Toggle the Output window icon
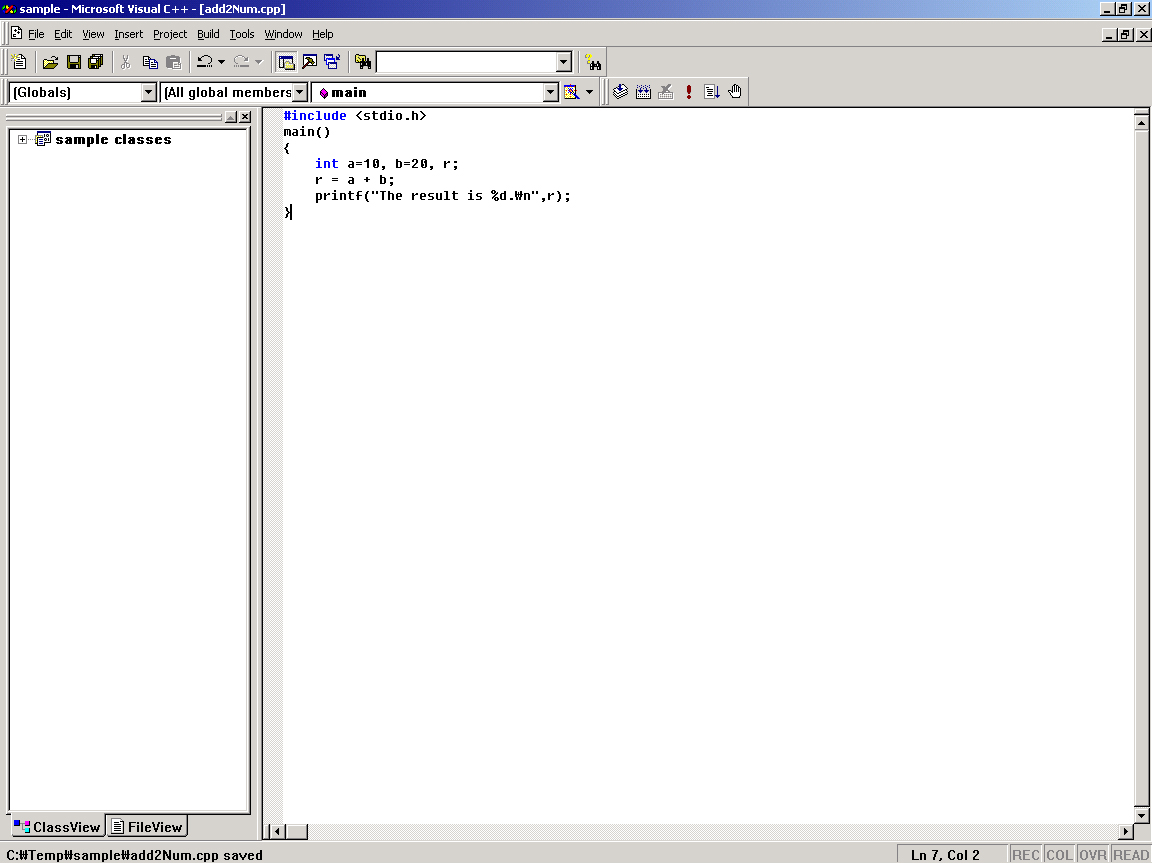 tap(309, 62)
